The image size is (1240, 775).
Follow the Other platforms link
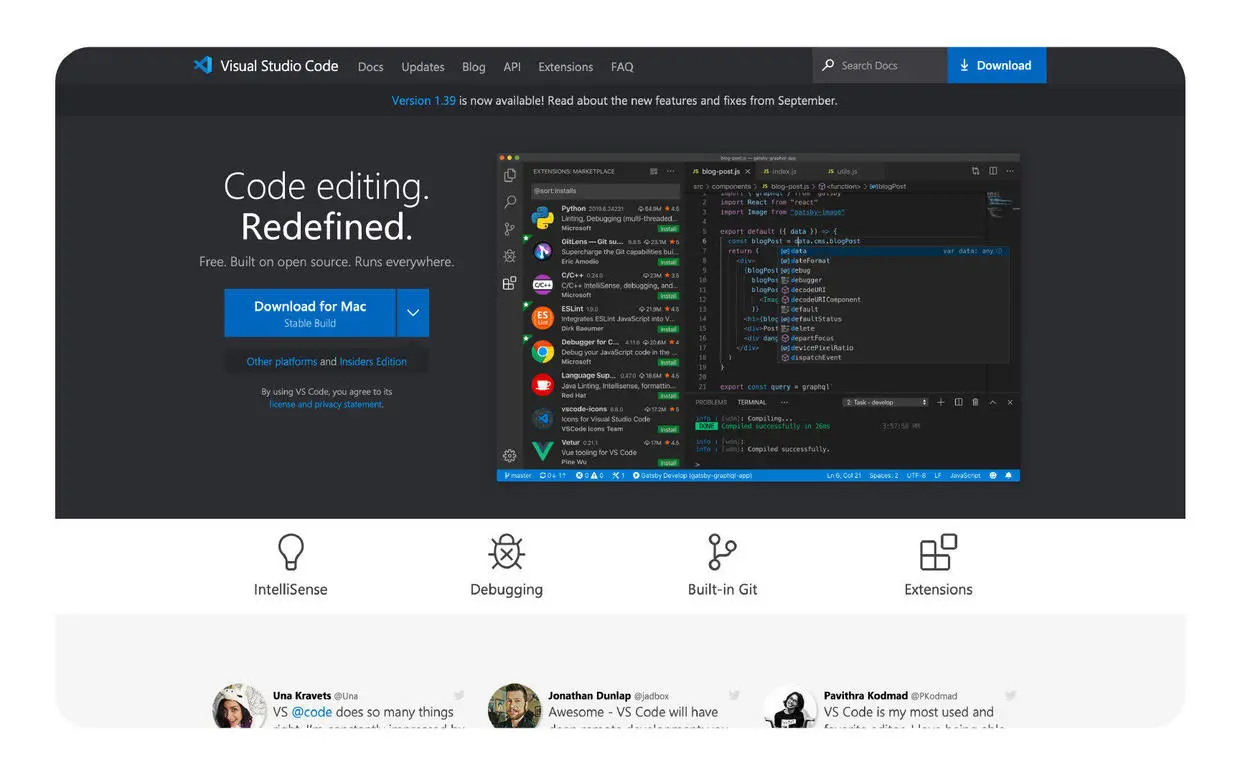coord(282,362)
